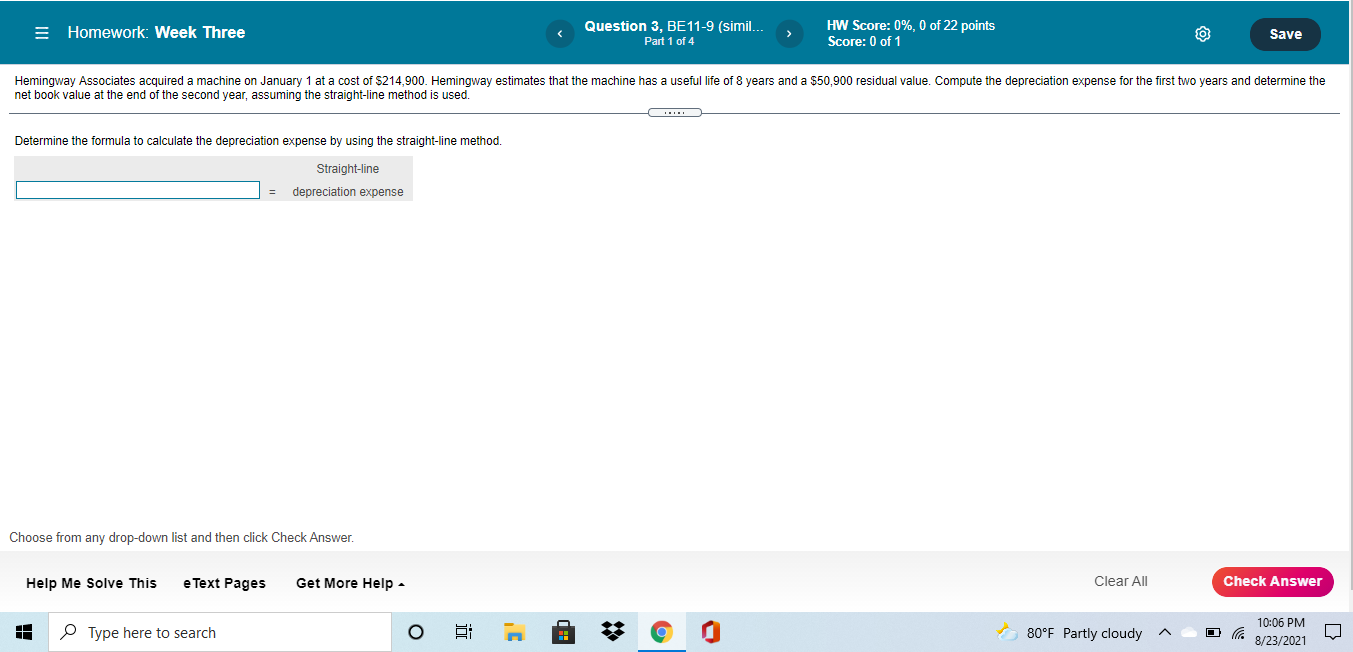This screenshot has width=1353, height=652.
Task: Open eText Pages
Action: pyautogui.click(x=224, y=582)
